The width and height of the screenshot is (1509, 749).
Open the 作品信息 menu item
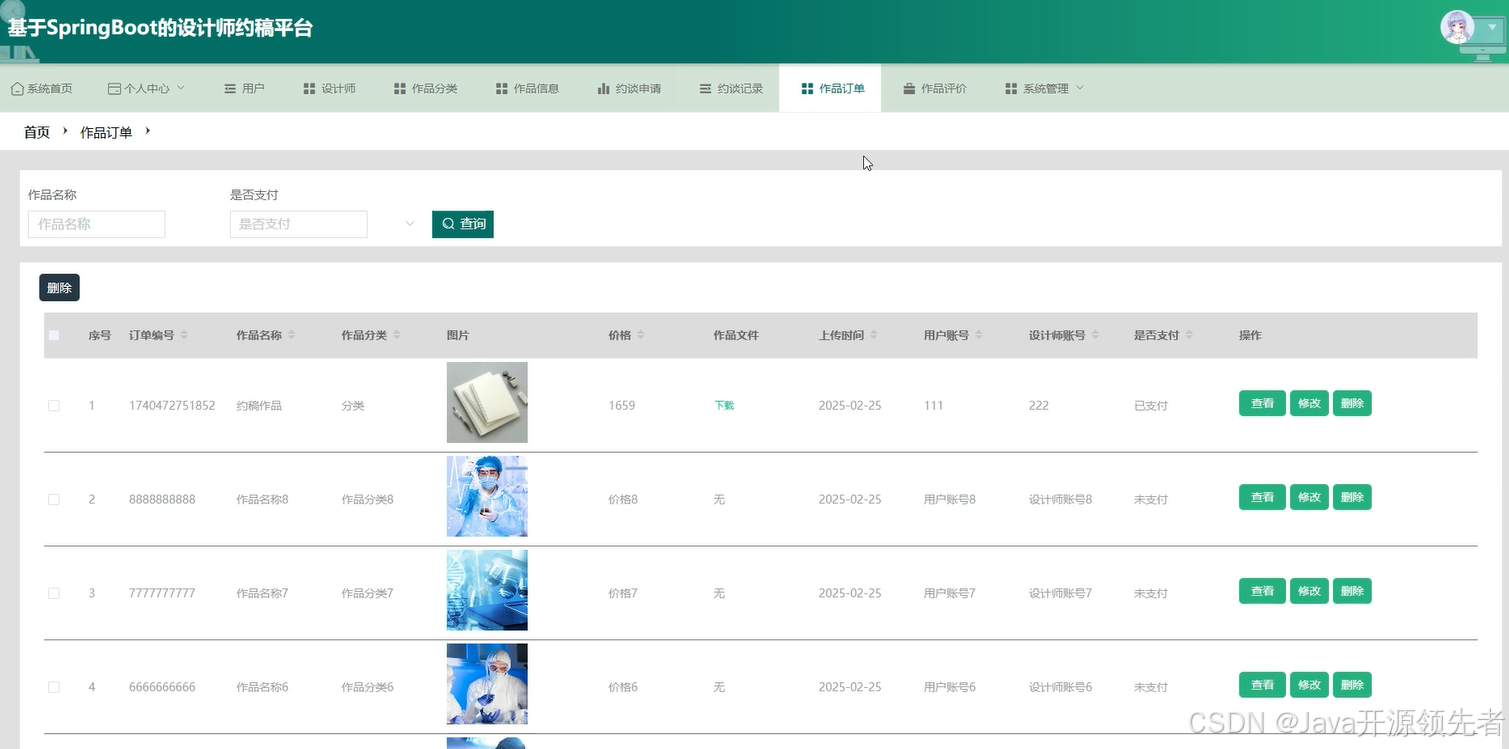(x=528, y=88)
